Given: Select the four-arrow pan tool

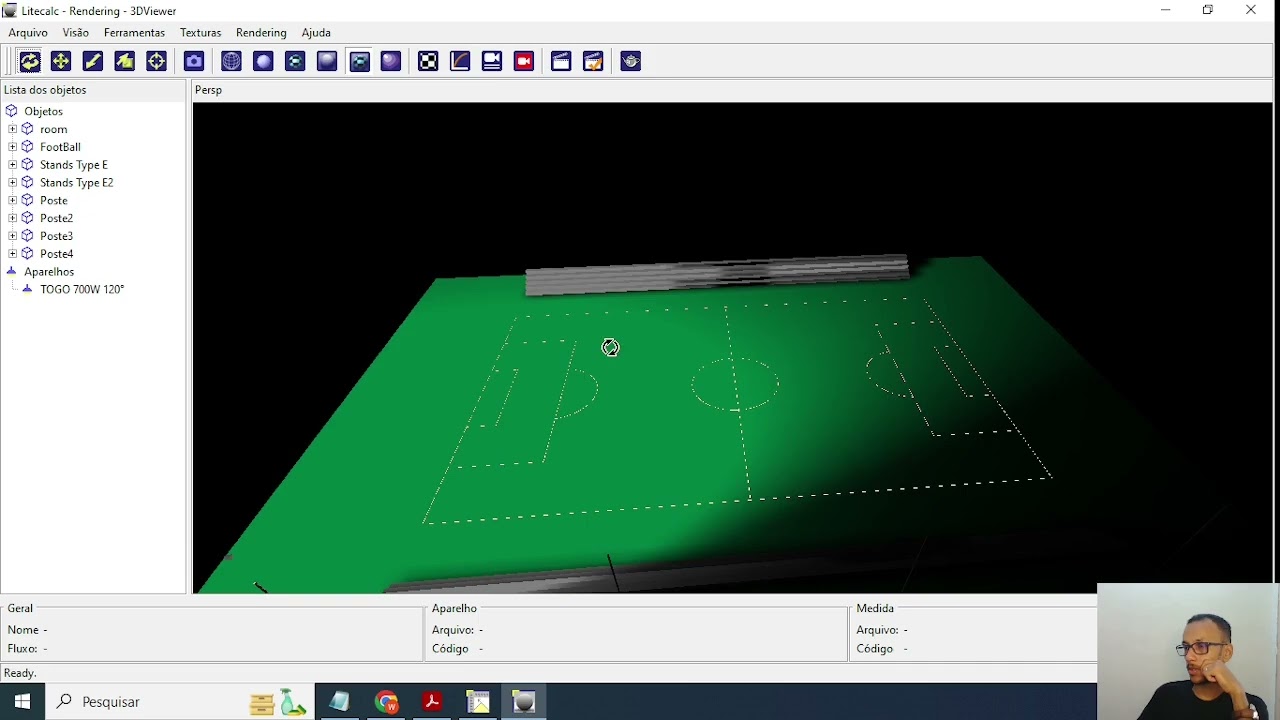Looking at the screenshot, I should (61, 62).
